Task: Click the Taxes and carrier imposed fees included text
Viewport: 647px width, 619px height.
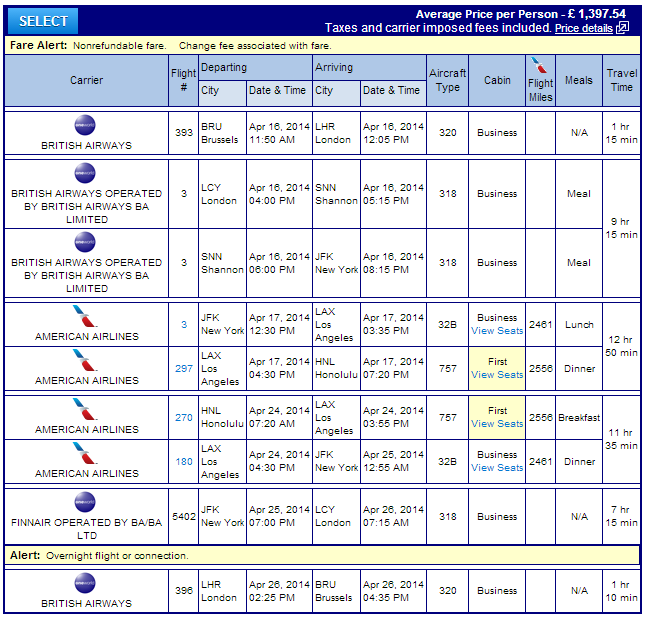Action: click(x=438, y=28)
